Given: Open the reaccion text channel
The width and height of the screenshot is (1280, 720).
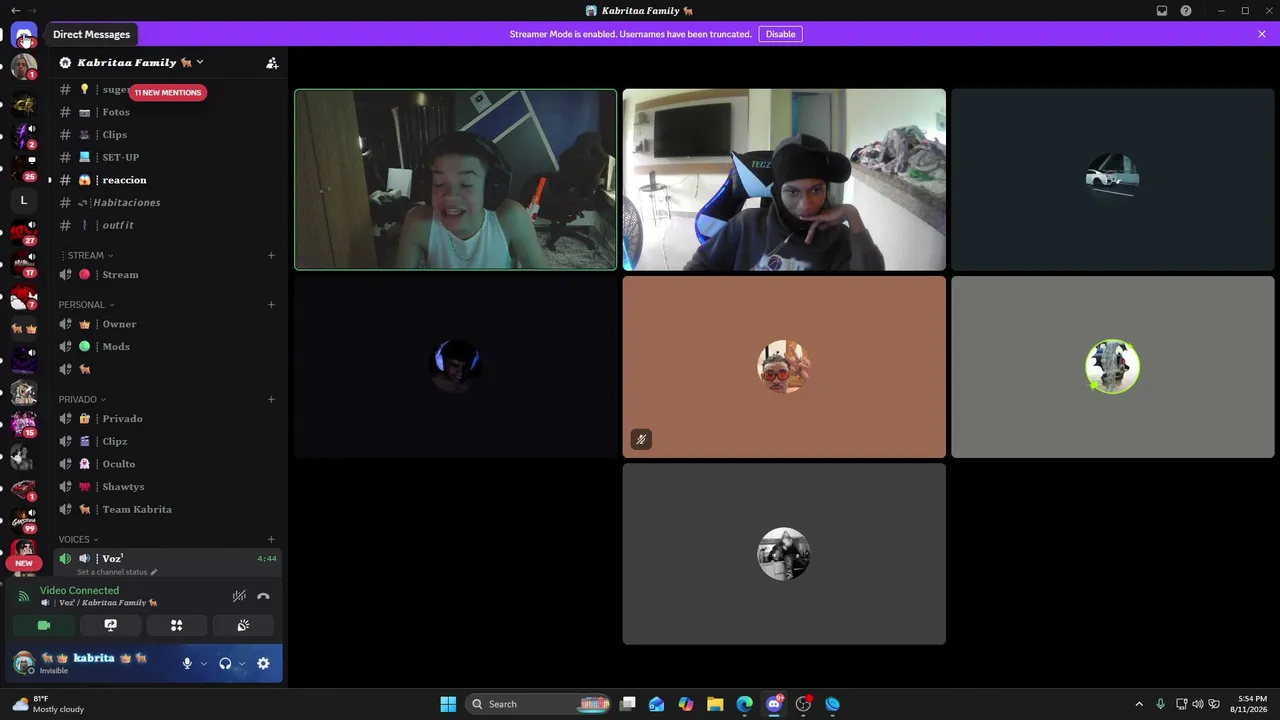Looking at the screenshot, I should tap(167, 180).
